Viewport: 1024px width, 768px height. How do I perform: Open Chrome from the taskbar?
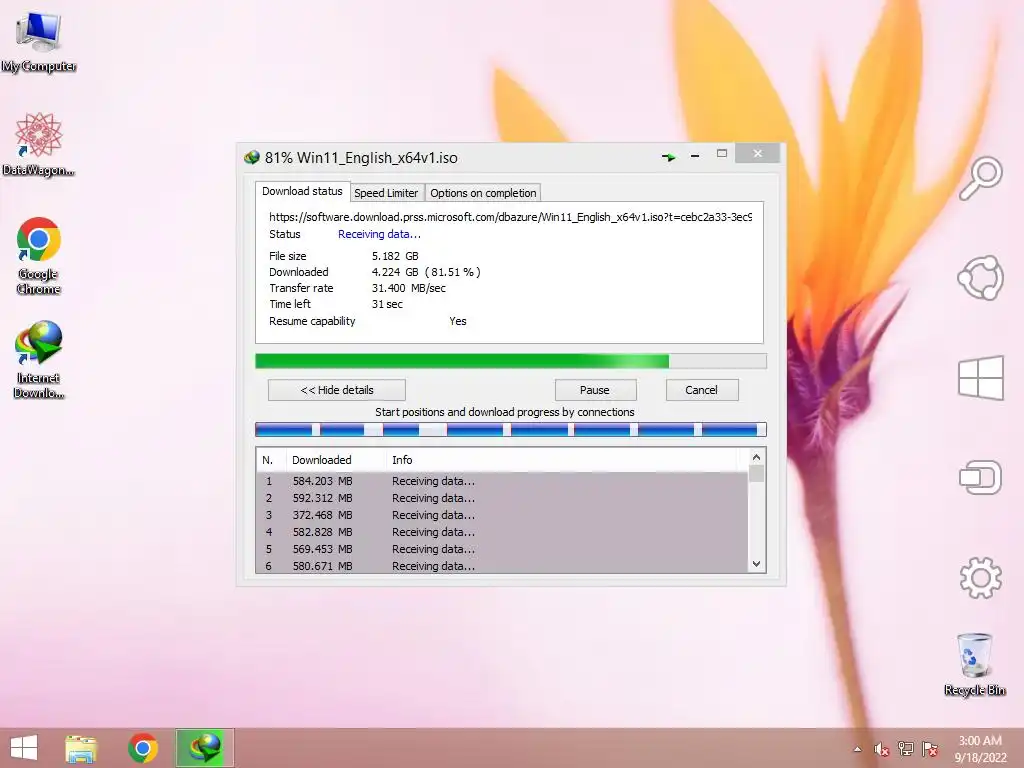143,748
